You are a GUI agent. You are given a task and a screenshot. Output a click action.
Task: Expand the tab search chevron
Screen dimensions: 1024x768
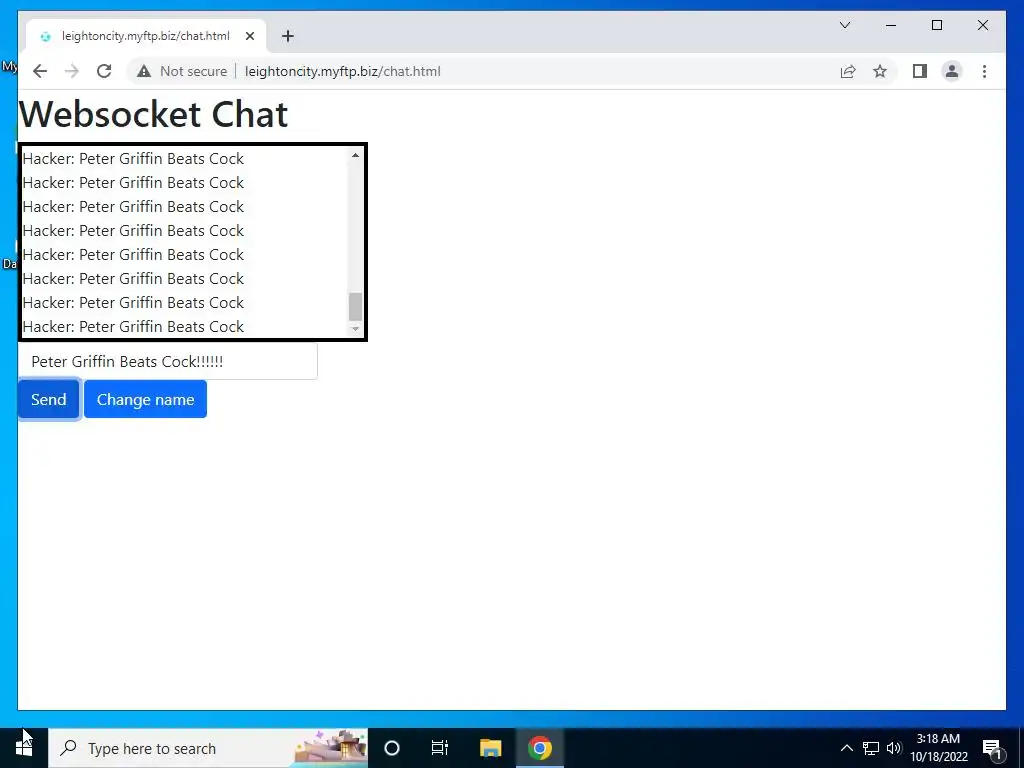point(844,25)
